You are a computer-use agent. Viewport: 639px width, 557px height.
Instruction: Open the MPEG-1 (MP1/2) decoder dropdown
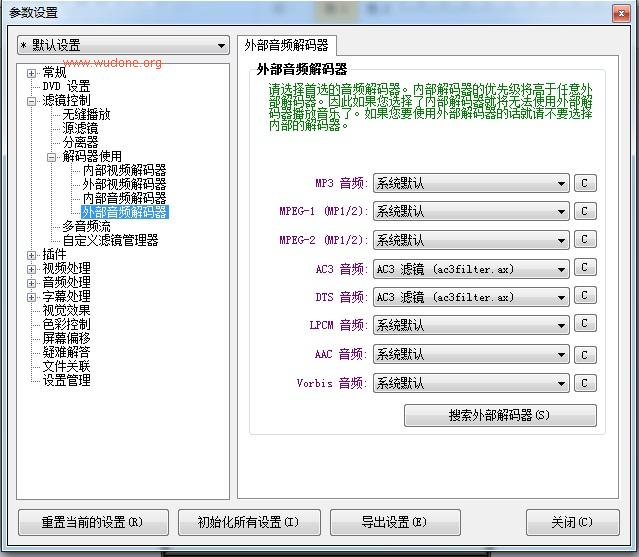[x=471, y=211]
